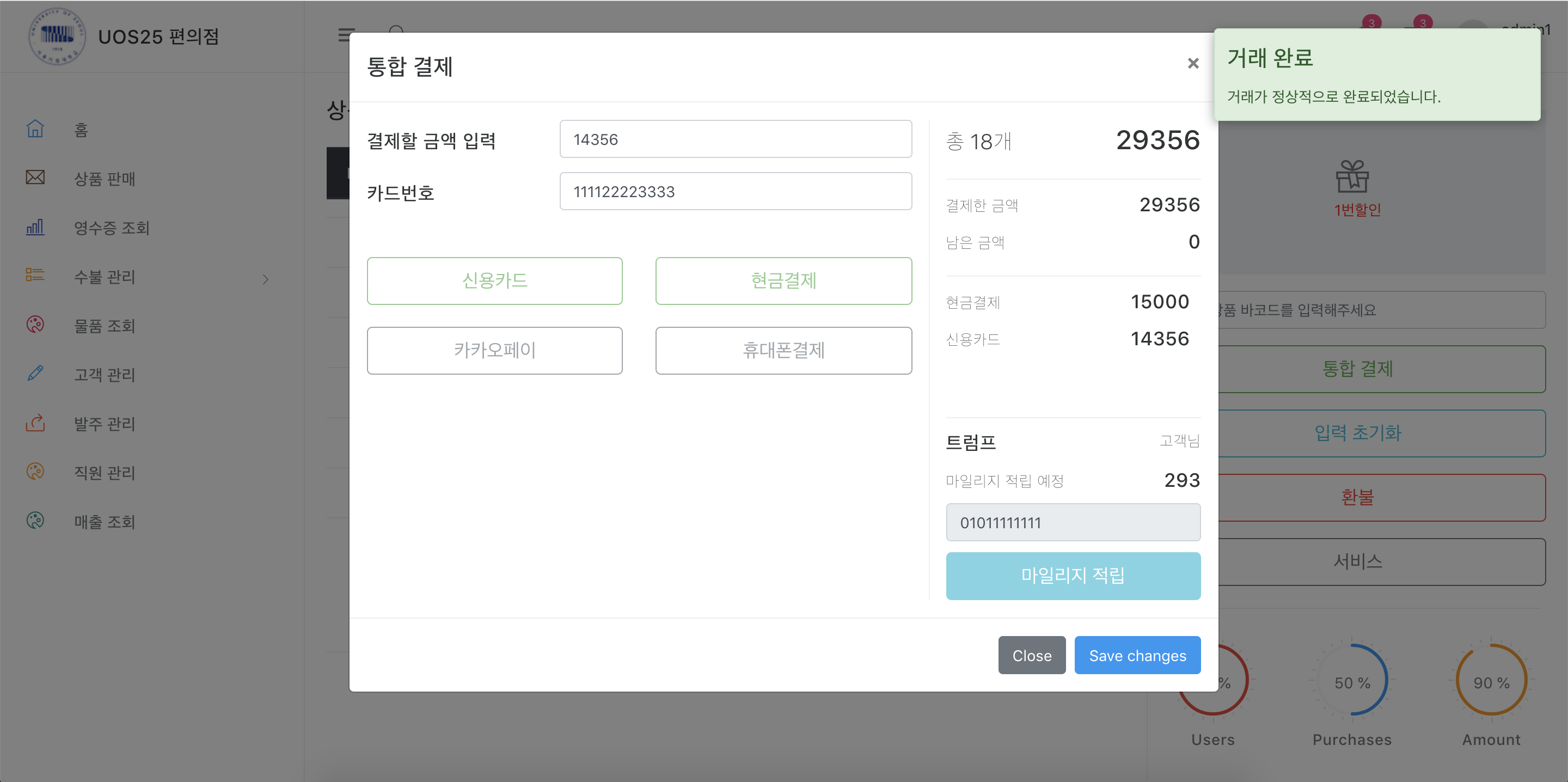Click the bar chart icon for 영수증 조회
The image size is (1568, 782).
[x=35, y=227]
